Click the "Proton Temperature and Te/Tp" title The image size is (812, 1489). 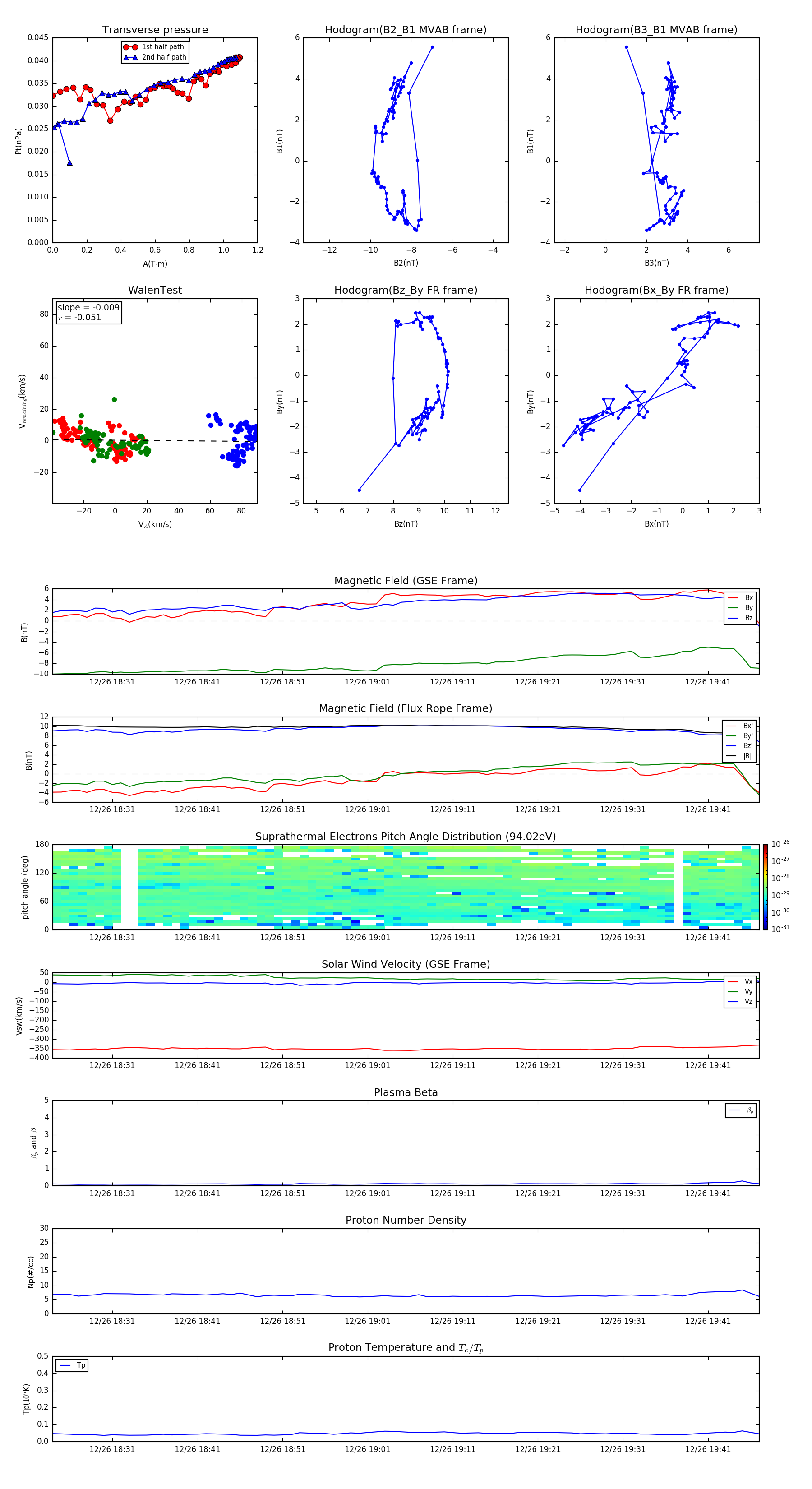[x=406, y=1348]
